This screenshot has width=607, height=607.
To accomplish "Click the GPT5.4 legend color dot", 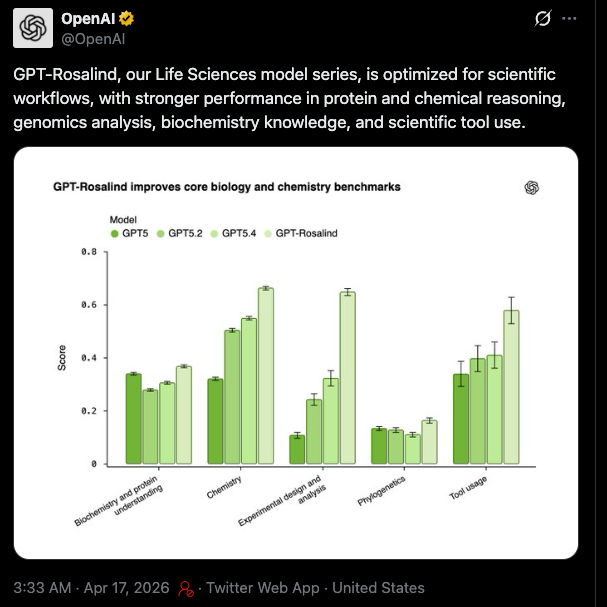I will 214,233.
